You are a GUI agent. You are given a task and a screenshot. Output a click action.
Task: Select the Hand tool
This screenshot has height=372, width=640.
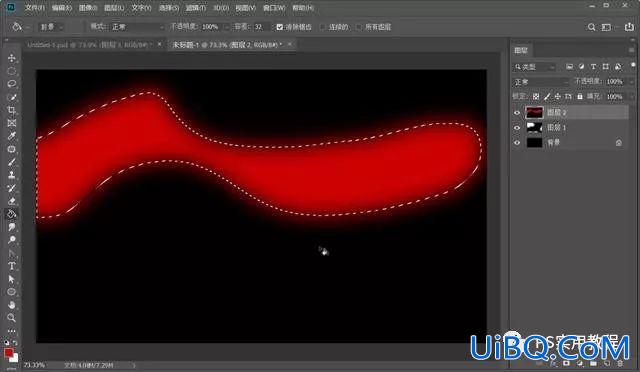[x=11, y=305]
